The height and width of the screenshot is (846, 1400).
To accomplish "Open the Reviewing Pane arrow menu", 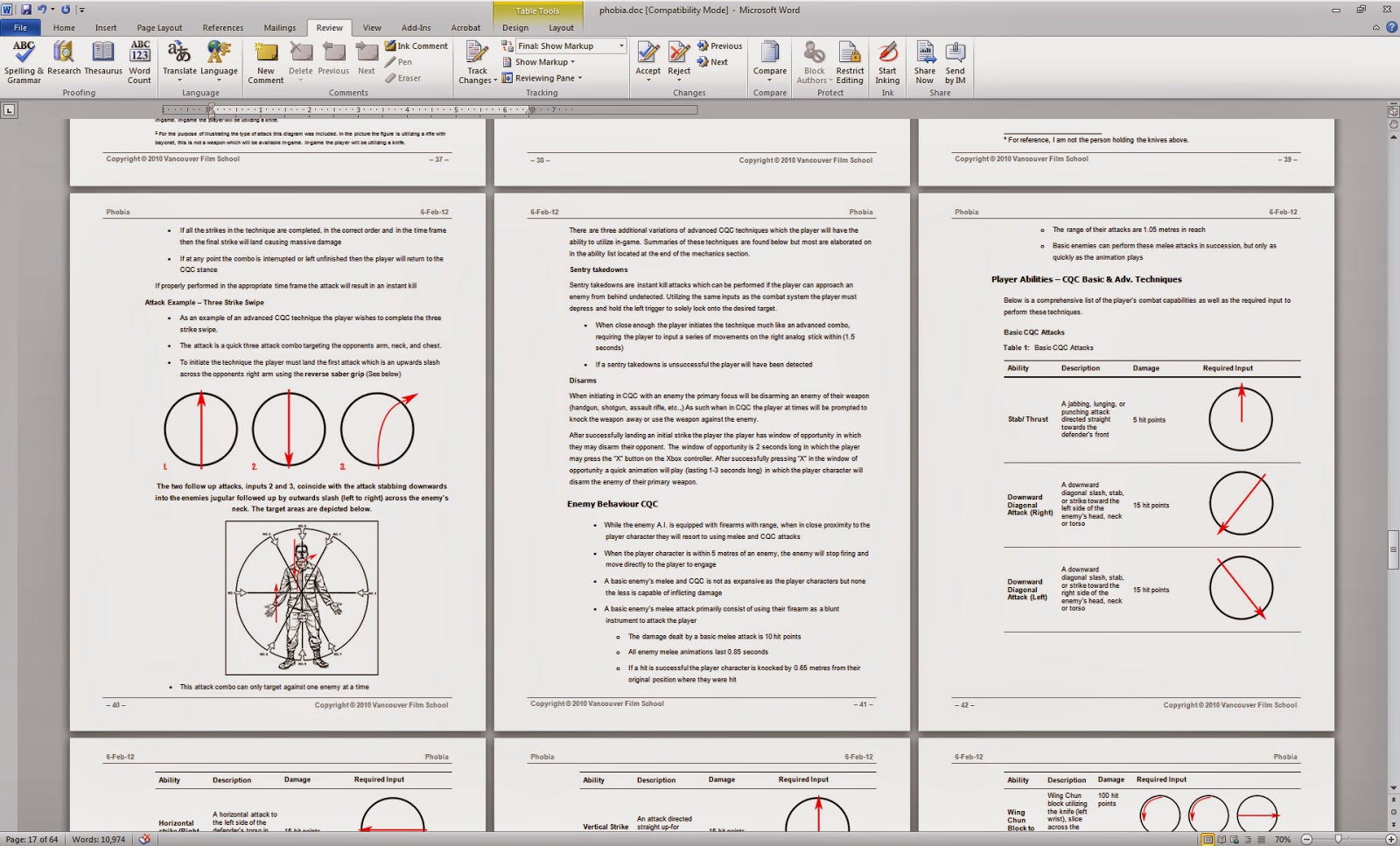I will 580,78.
